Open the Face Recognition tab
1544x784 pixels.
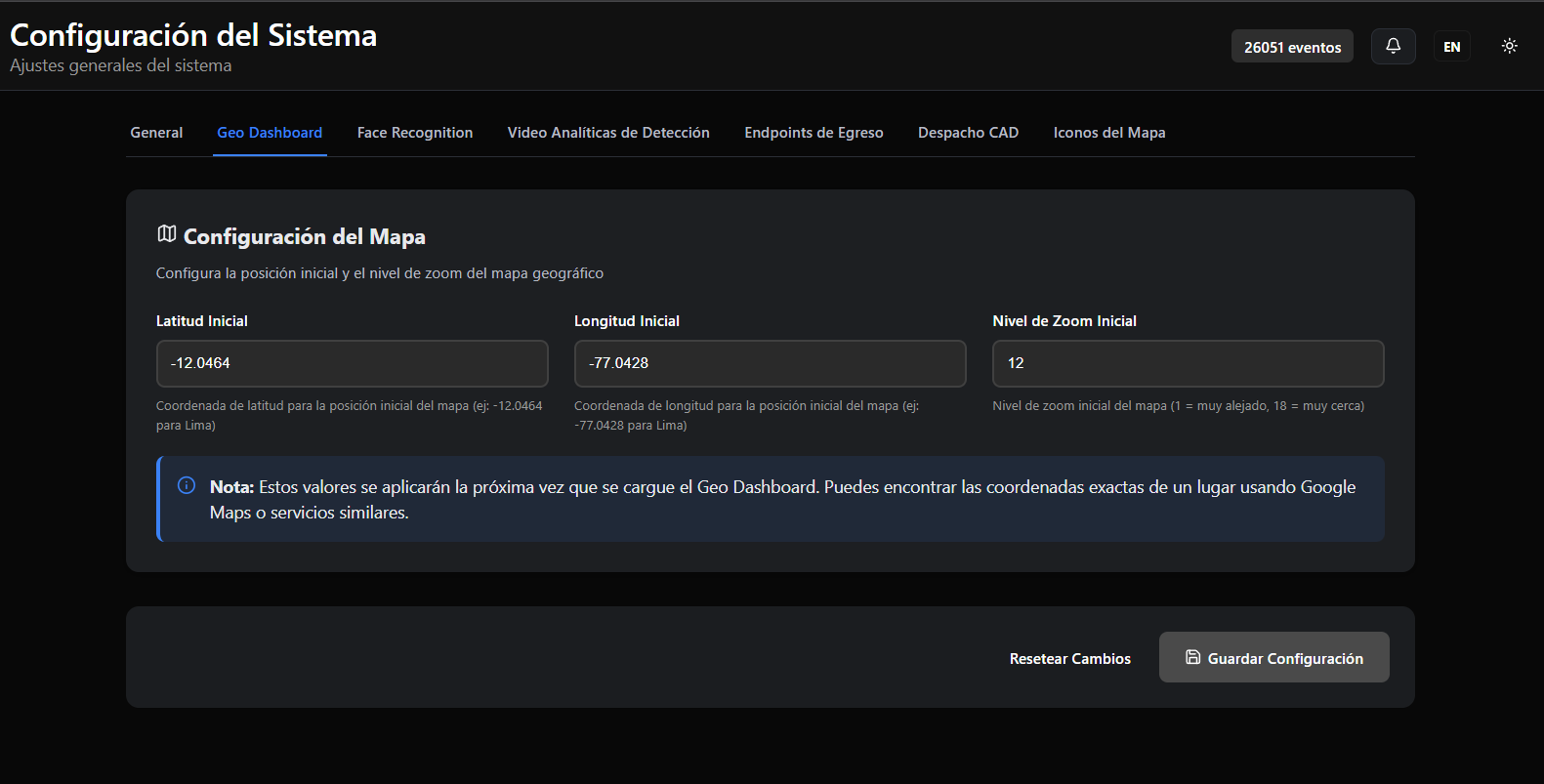coord(415,133)
